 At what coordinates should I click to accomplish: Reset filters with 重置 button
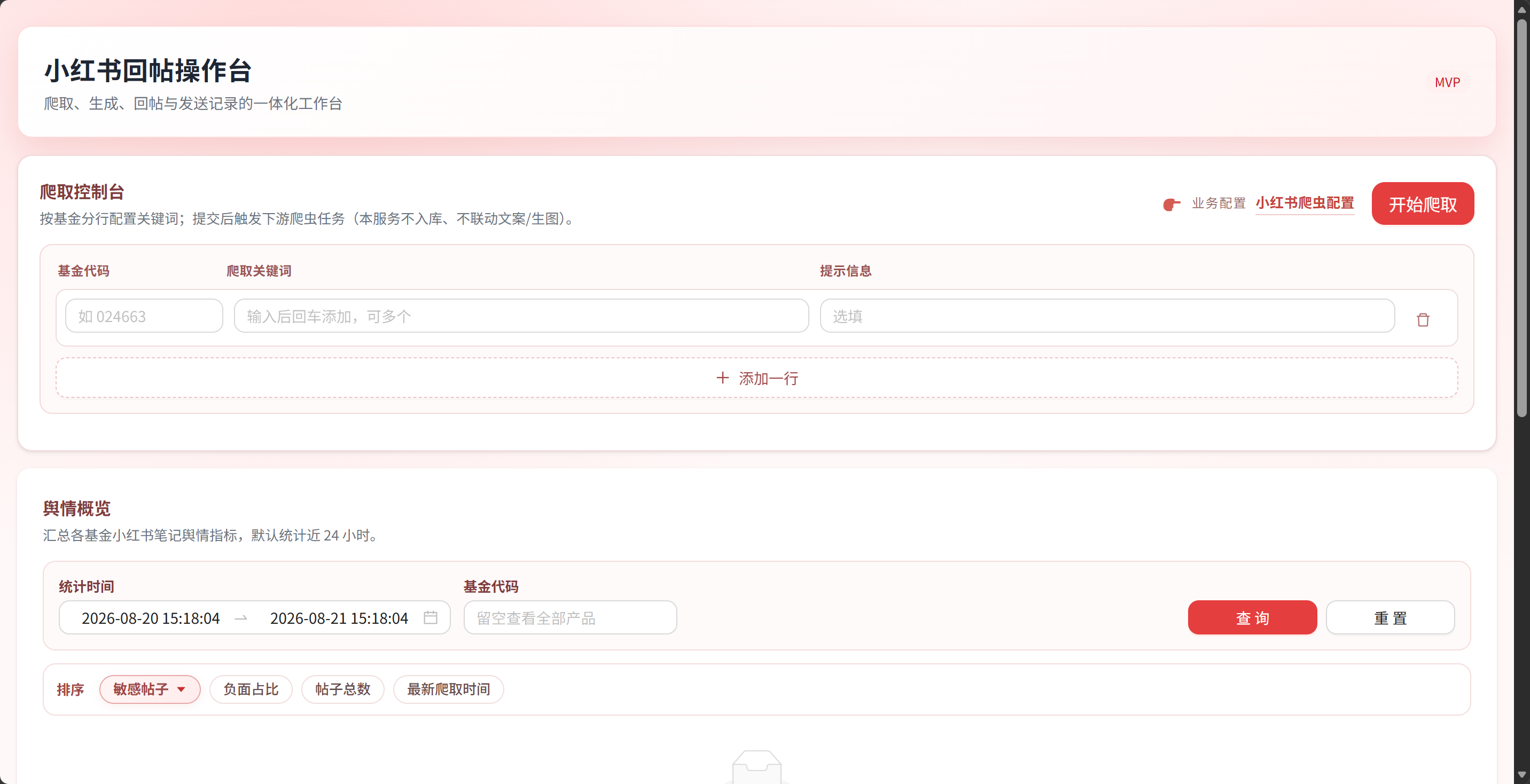click(1390, 618)
